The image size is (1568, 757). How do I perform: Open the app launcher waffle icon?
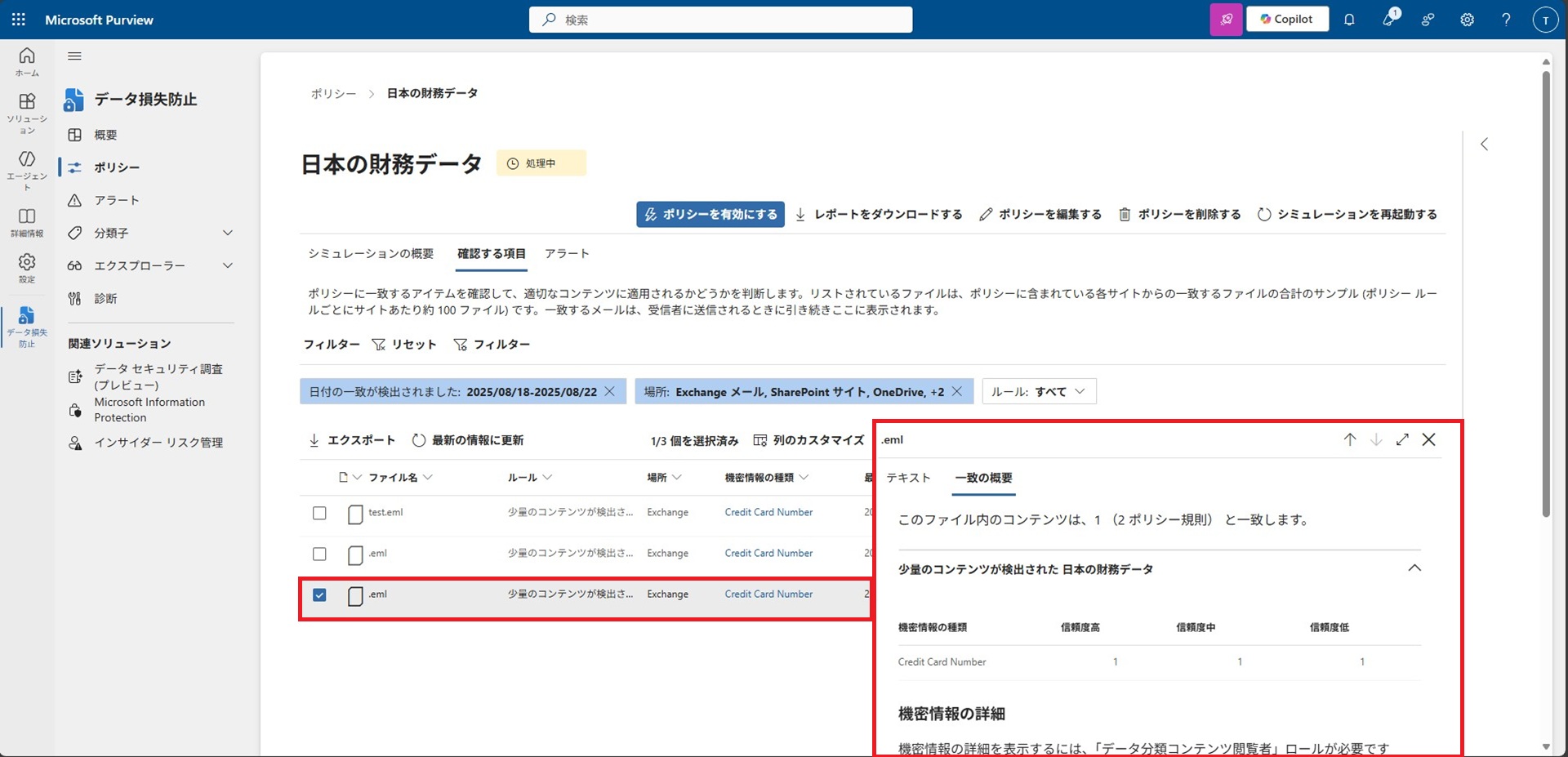click(x=18, y=20)
